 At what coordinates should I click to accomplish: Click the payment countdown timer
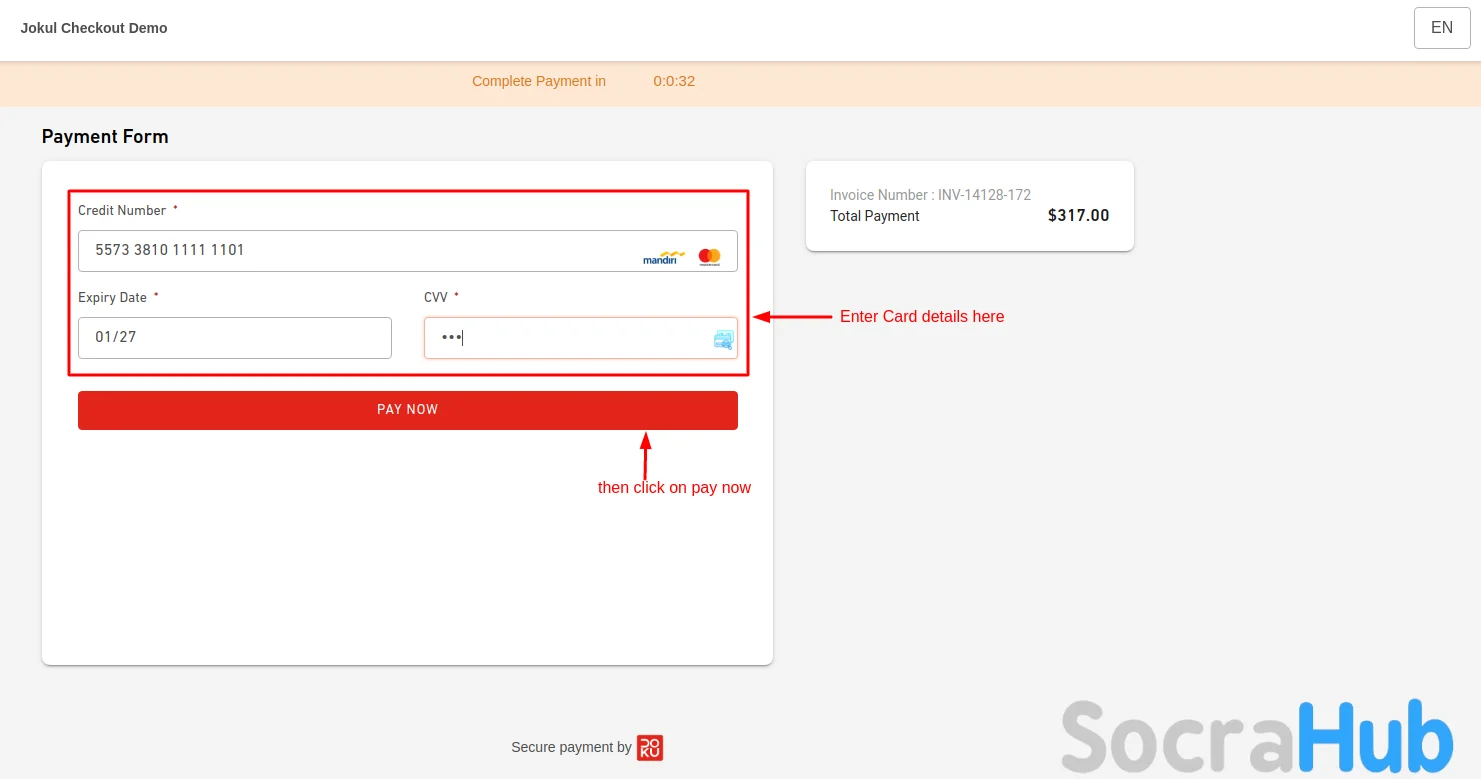tap(674, 81)
